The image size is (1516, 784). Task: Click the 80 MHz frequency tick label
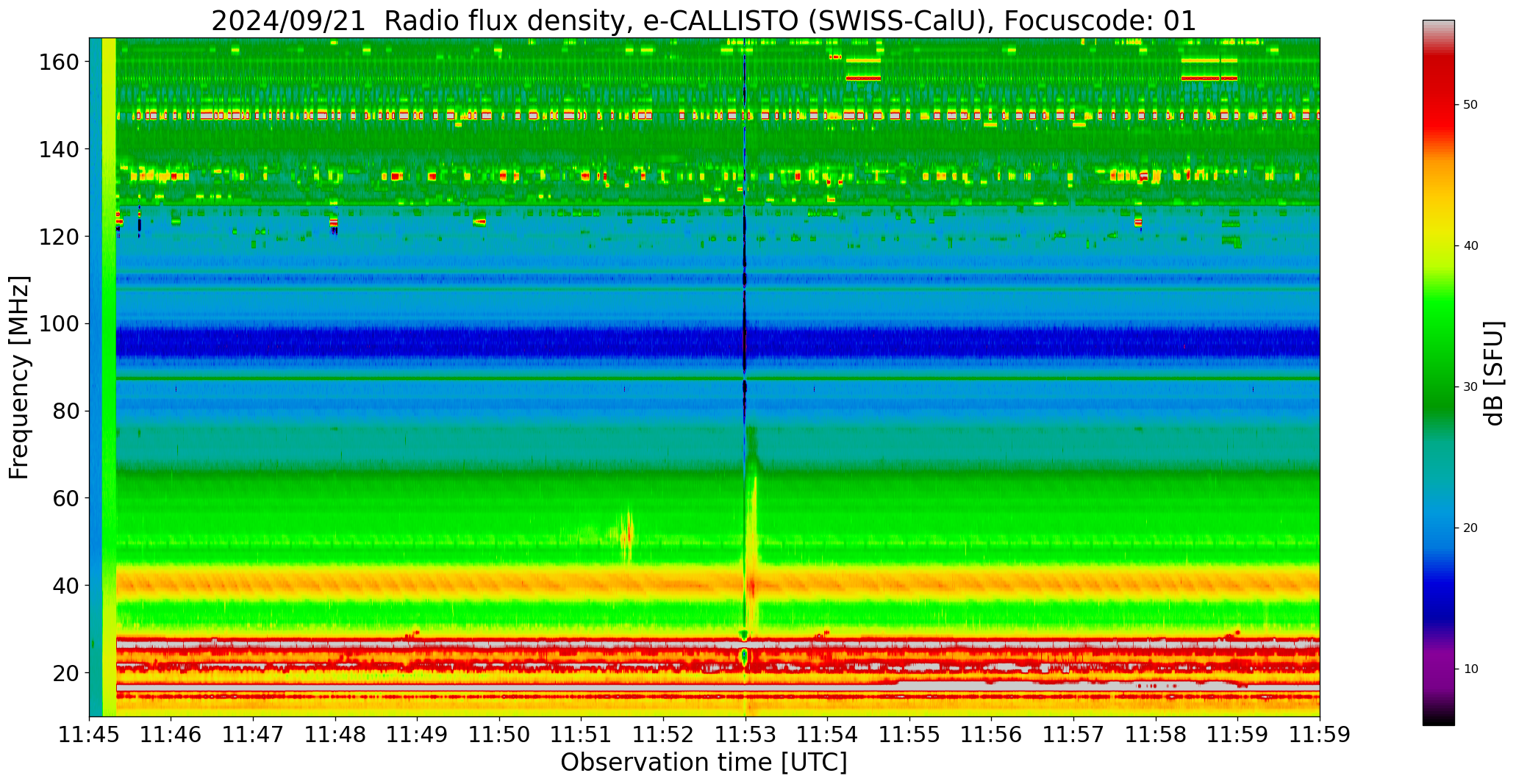point(66,411)
